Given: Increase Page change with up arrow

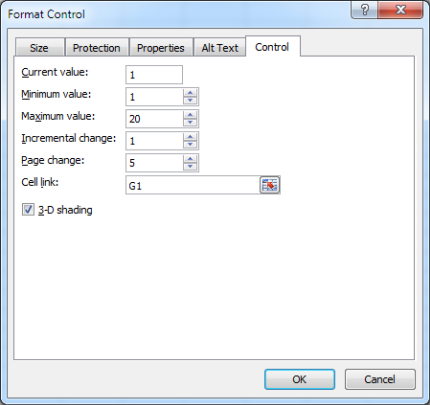Looking at the screenshot, I should pyautogui.click(x=190, y=159).
